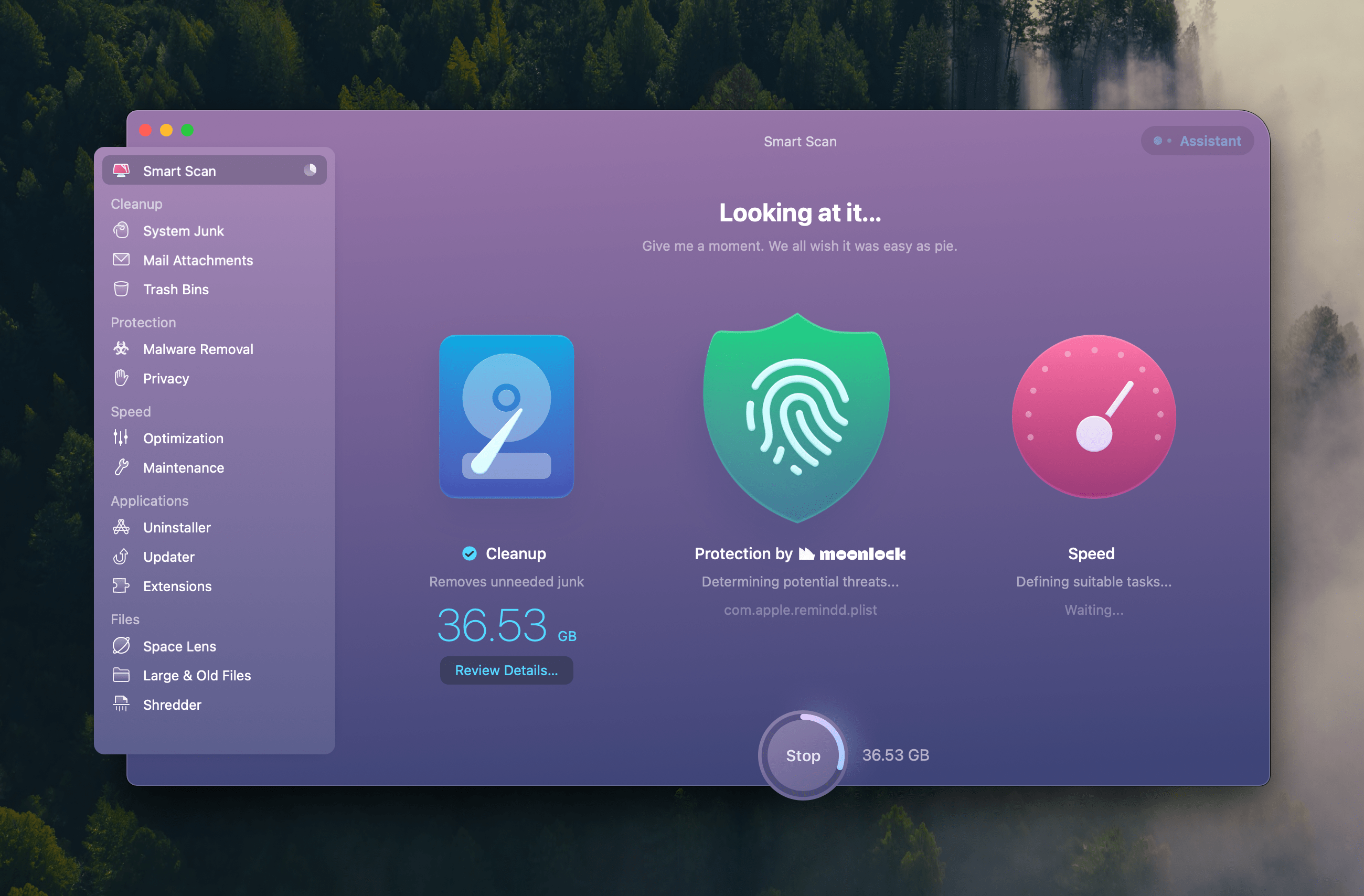Click the green Protection shield graphic
This screenshot has height=896, width=1364.
click(796, 418)
